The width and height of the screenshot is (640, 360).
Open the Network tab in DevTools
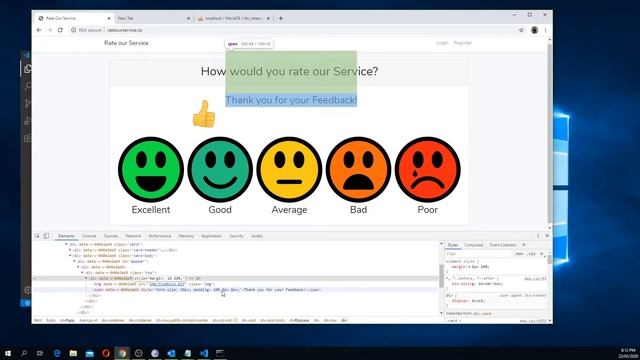(133, 236)
